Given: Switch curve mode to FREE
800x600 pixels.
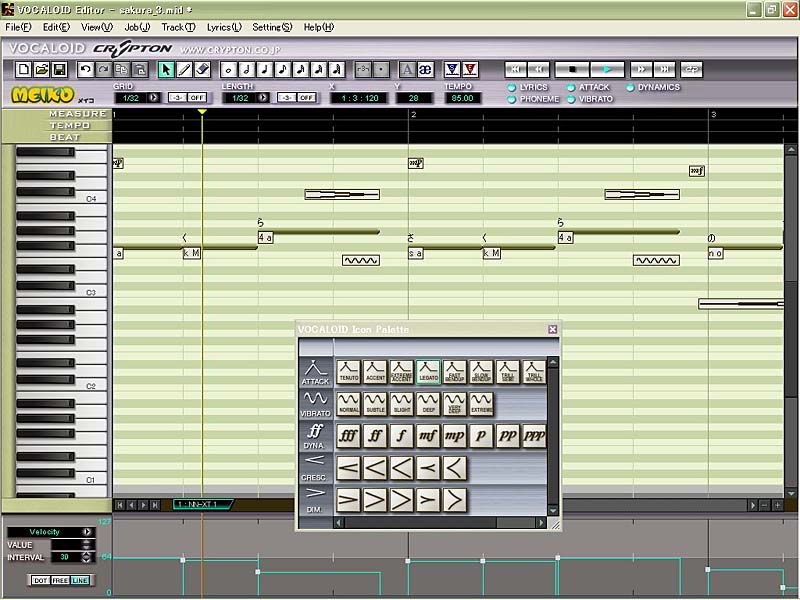Looking at the screenshot, I should [x=60, y=581].
